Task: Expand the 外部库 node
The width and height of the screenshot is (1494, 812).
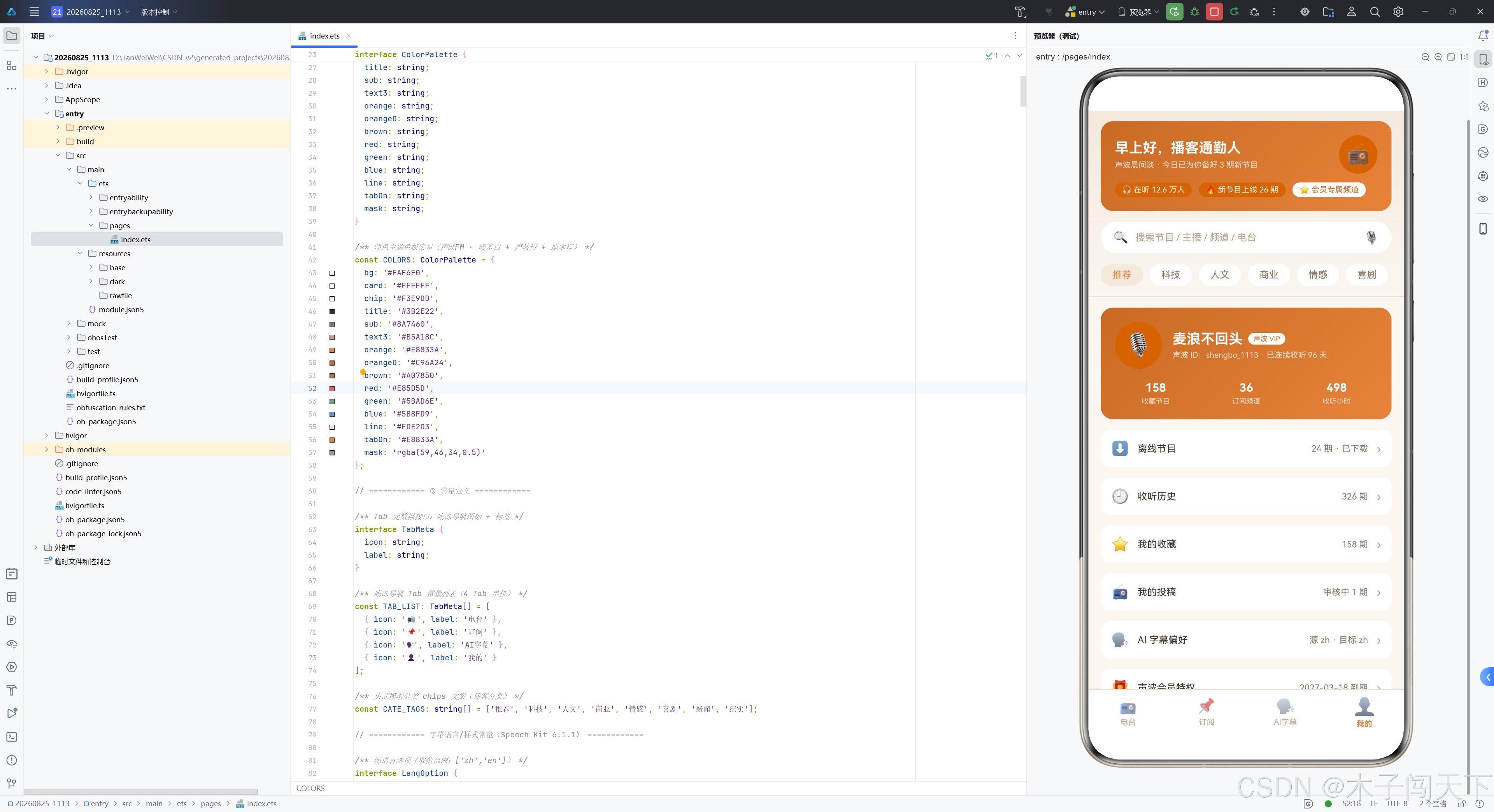Action: click(35, 547)
